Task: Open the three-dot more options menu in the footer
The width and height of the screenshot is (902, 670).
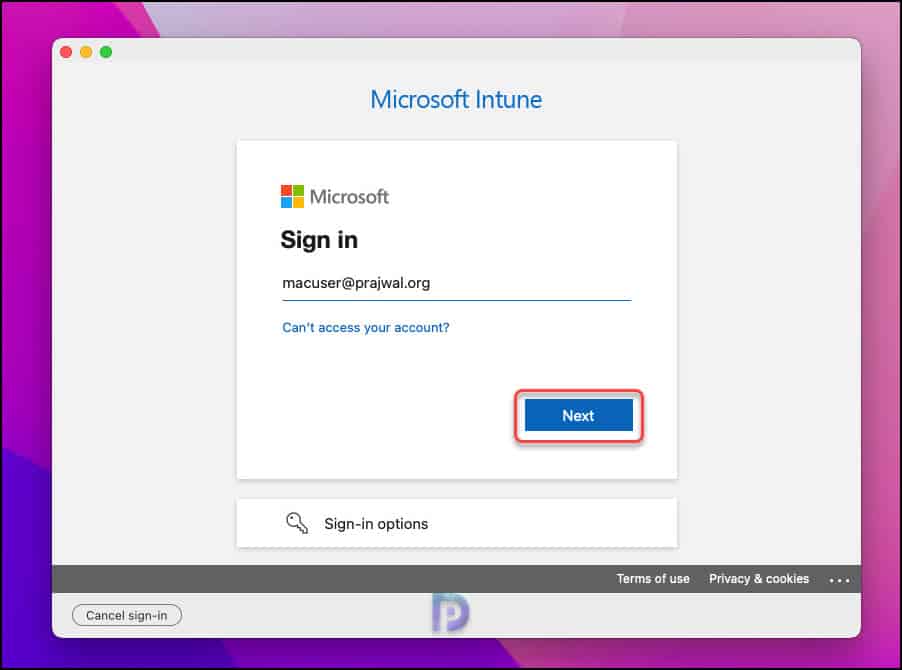Action: tap(839, 580)
